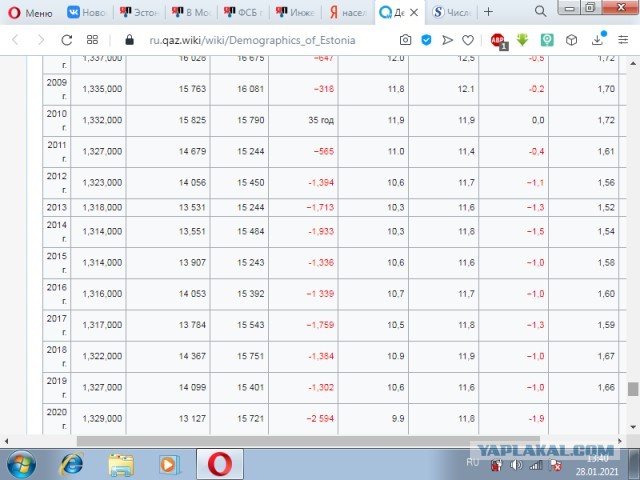
Task: Click the network signal tray icon
Action: [x=536, y=464]
